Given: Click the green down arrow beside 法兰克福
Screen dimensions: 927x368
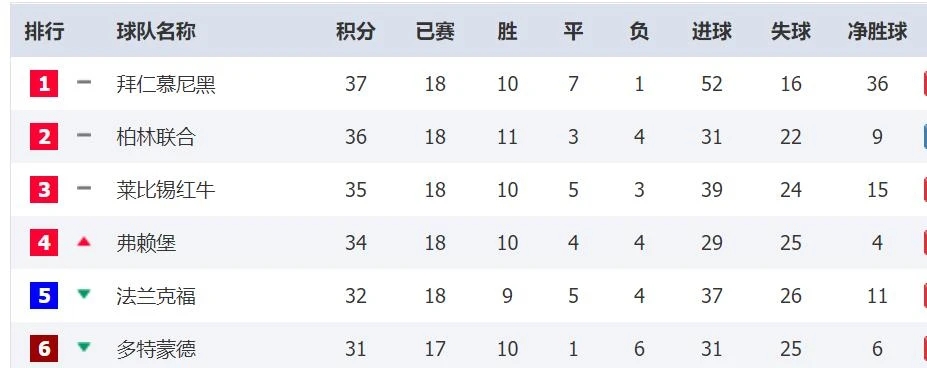Looking at the screenshot, I should [84, 293].
